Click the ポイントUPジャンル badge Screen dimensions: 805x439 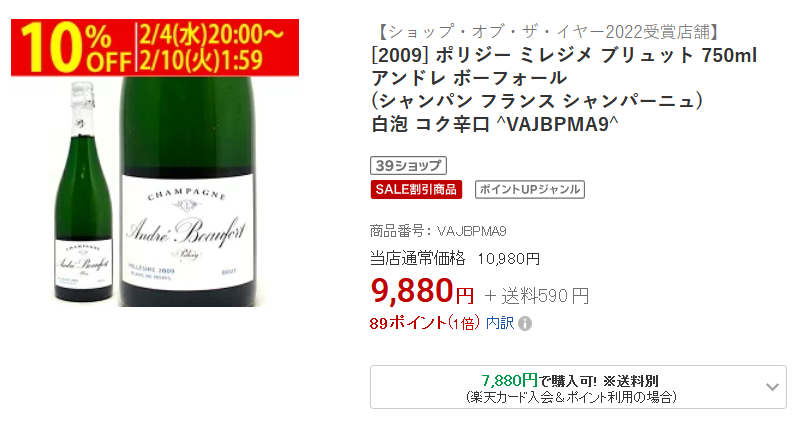[529, 189]
